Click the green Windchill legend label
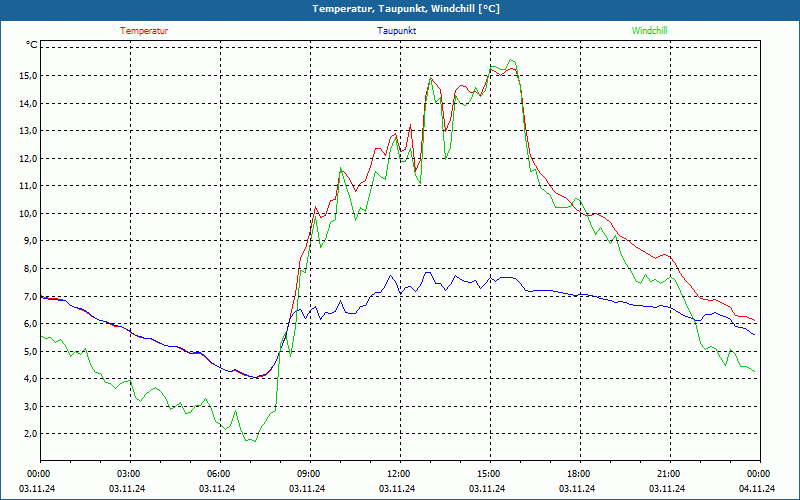 (x=649, y=31)
